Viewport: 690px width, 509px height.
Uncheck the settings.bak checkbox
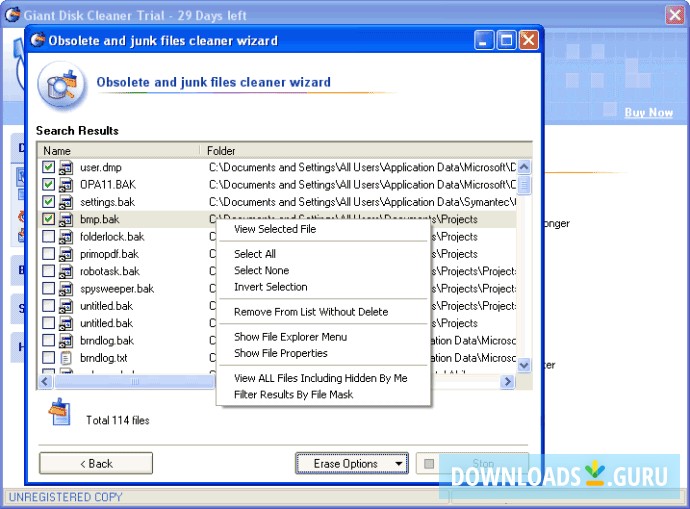[x=48, y=202]
